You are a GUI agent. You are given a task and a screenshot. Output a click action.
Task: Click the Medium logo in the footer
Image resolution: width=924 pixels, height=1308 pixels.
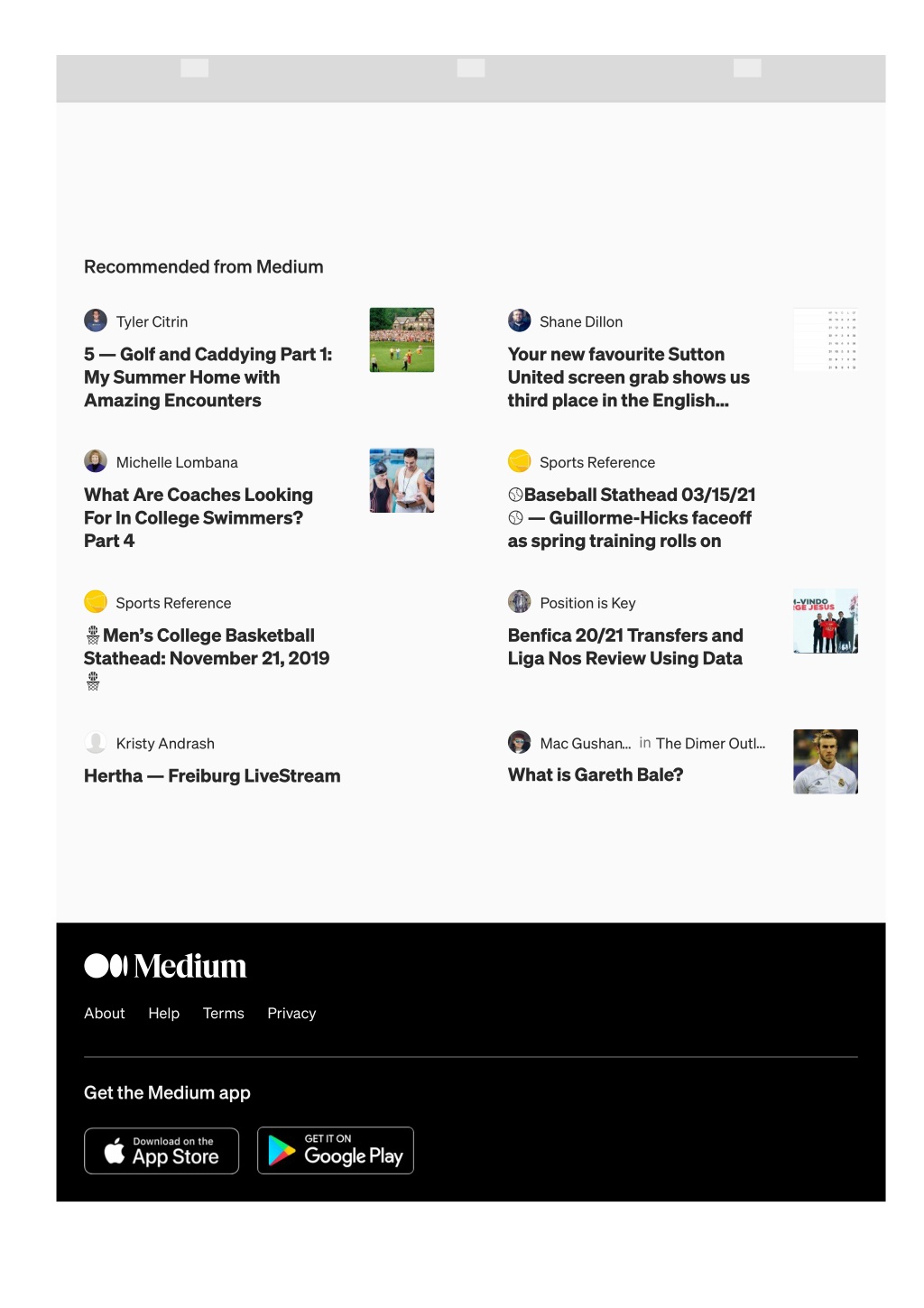tap(165, 967)
